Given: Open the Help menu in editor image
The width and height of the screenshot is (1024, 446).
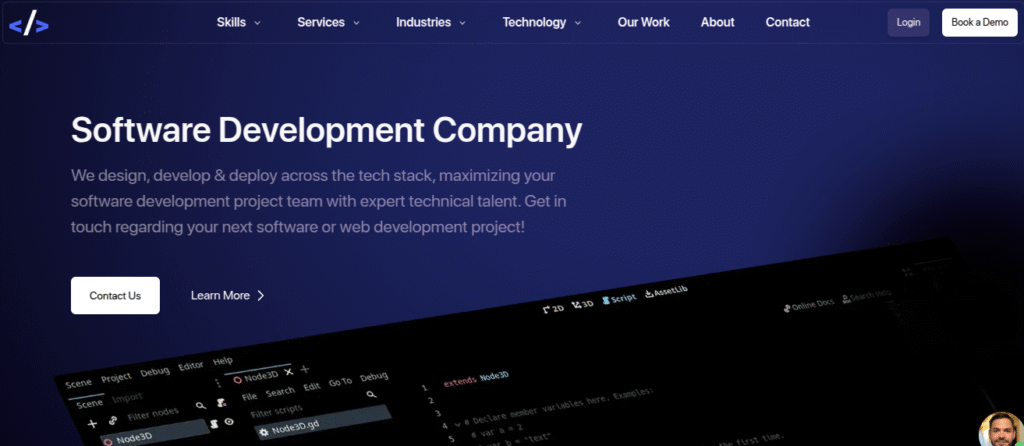Looking at the screenshot, I should (223, 360).
